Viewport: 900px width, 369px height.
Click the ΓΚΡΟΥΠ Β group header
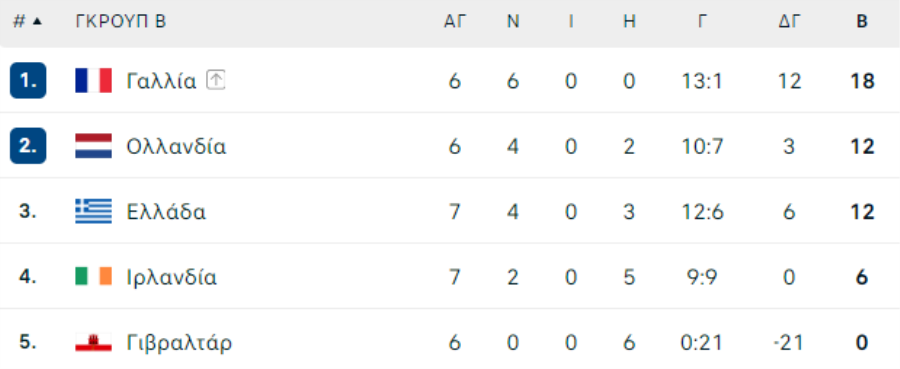[x=121, y=22]
